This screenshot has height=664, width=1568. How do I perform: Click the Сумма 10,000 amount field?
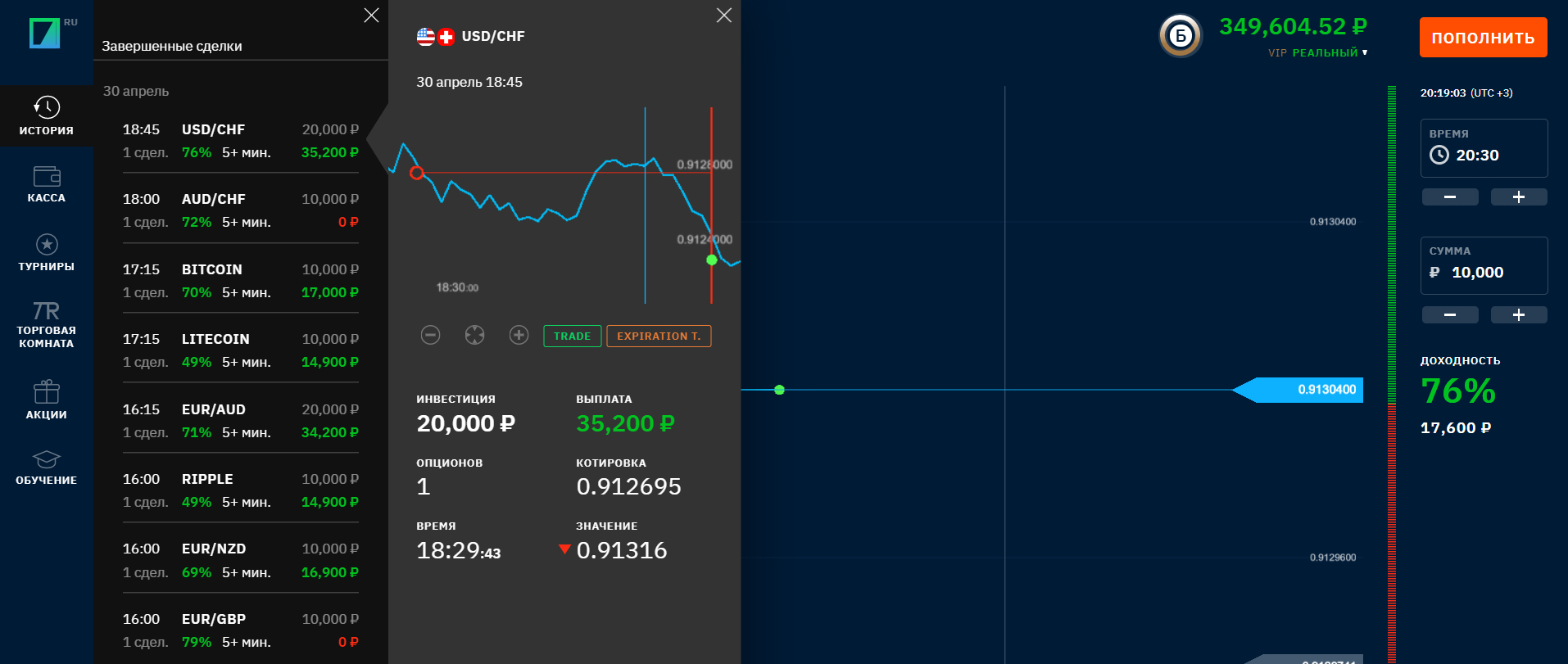pyautogui.click(x=1484, y=265)
